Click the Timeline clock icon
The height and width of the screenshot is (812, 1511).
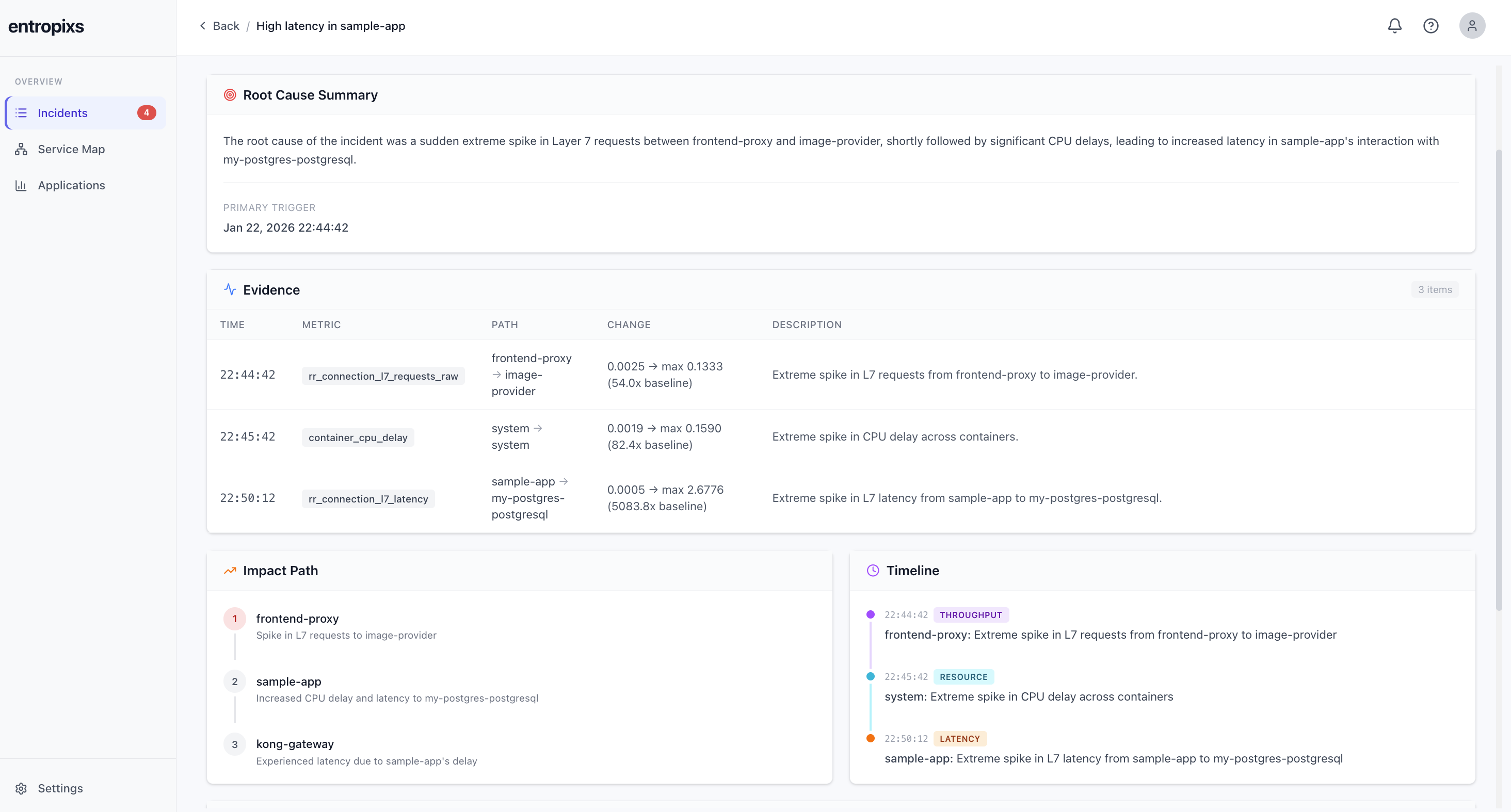point(873,570)
